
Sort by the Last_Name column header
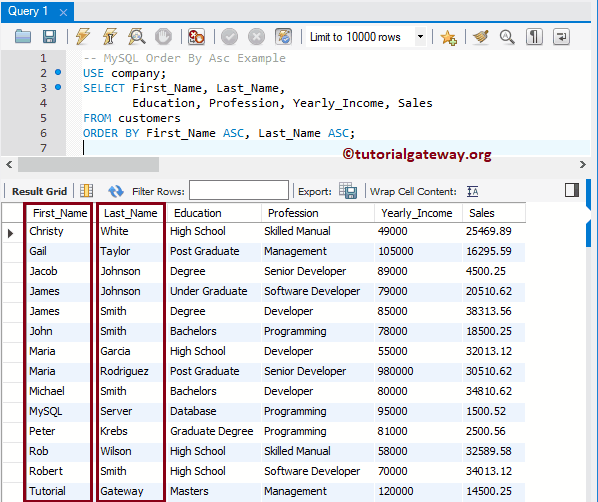pyautogui.click(x=130, y=213)
